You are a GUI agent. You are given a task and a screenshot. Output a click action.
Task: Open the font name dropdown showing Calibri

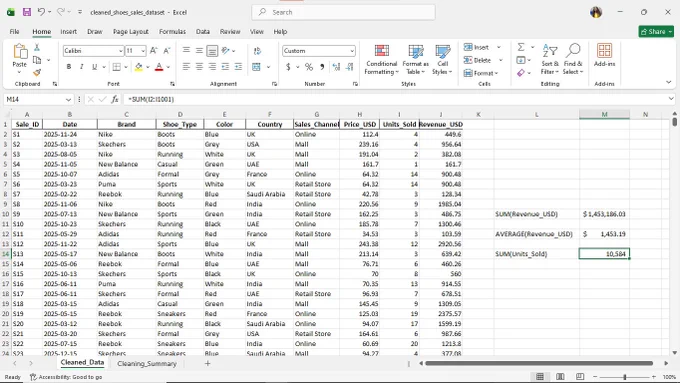[x=121, y=51]
